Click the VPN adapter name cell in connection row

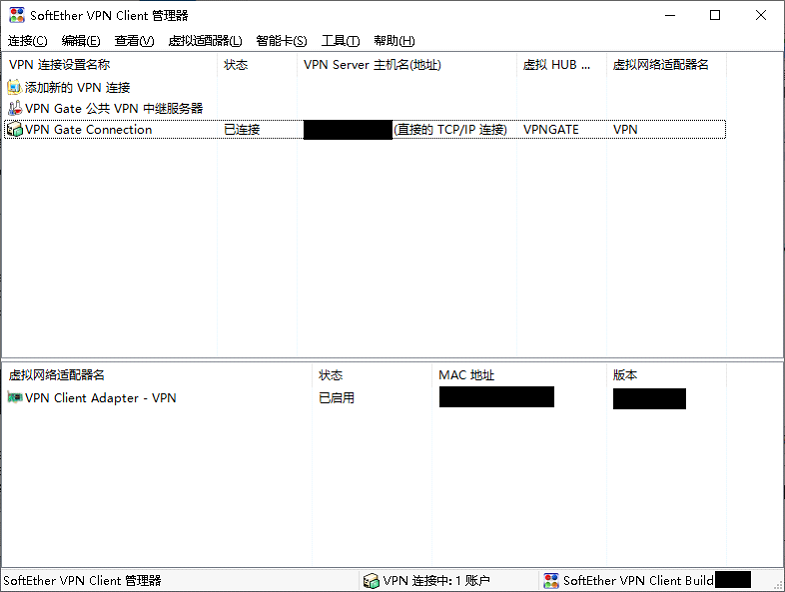(625, 129)
